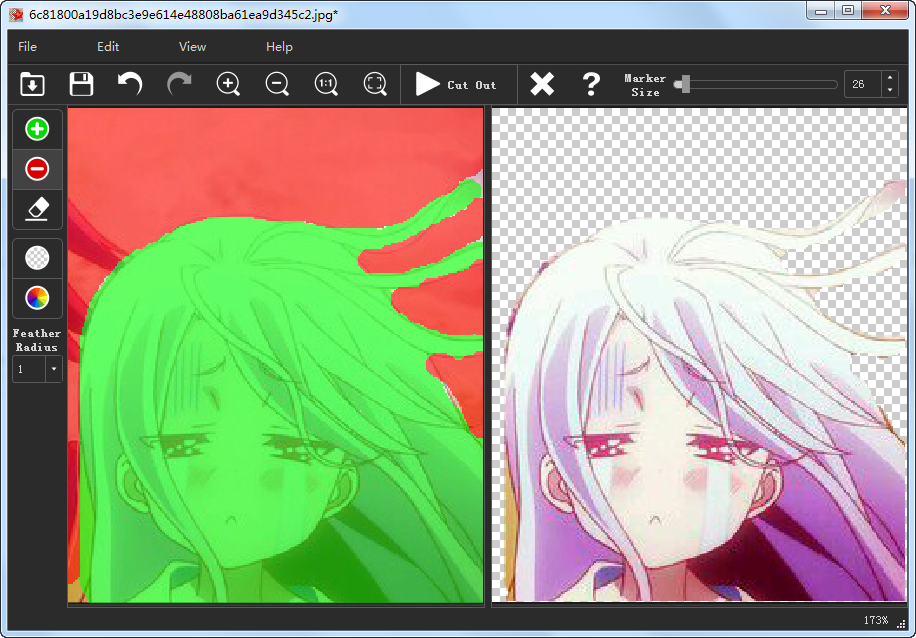Click the Marker Size slider handle

(x=685, y=84)
